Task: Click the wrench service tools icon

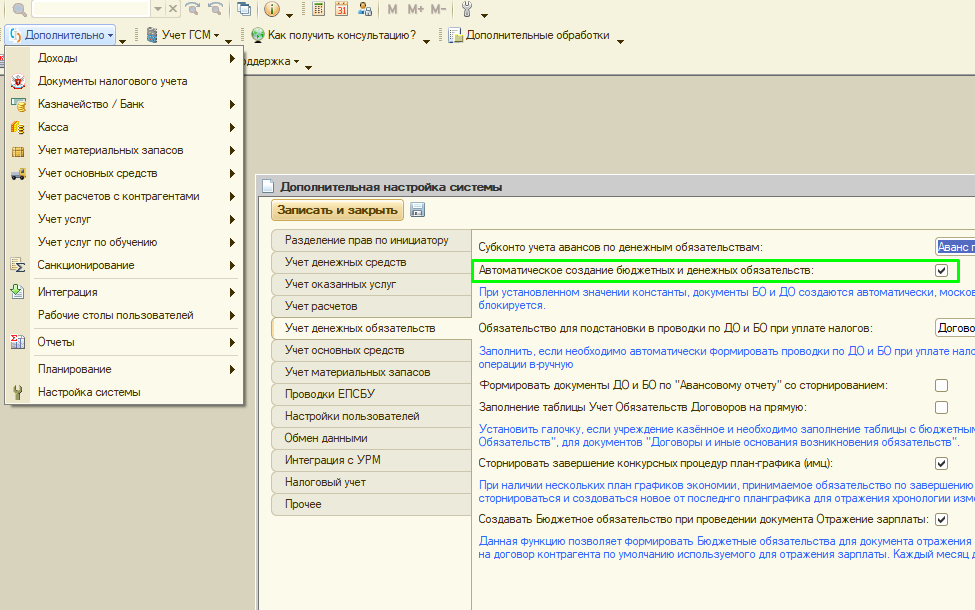Action: tap(467, 9)
